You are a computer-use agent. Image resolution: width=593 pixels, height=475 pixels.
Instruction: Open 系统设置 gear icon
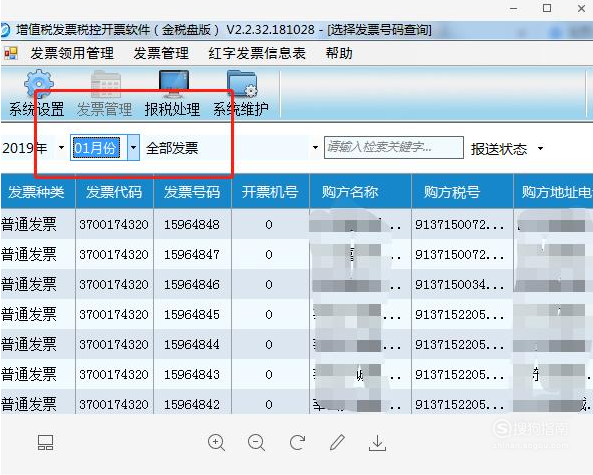point(38,84)
